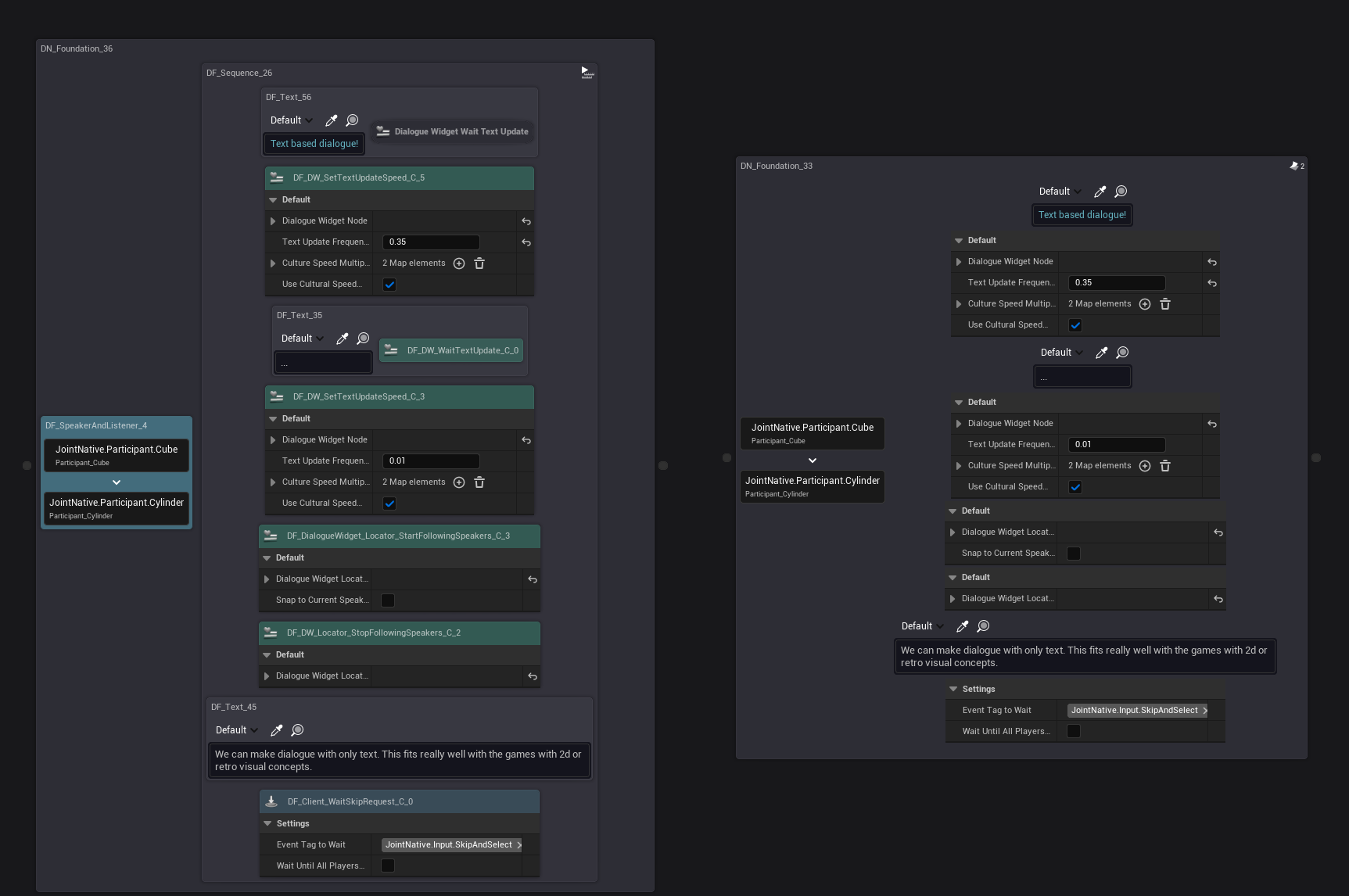The height and width of the screenshot is (896, 1349).
Task: Click the magnifier icon in DF_Text_35
Action: [363, 339]
